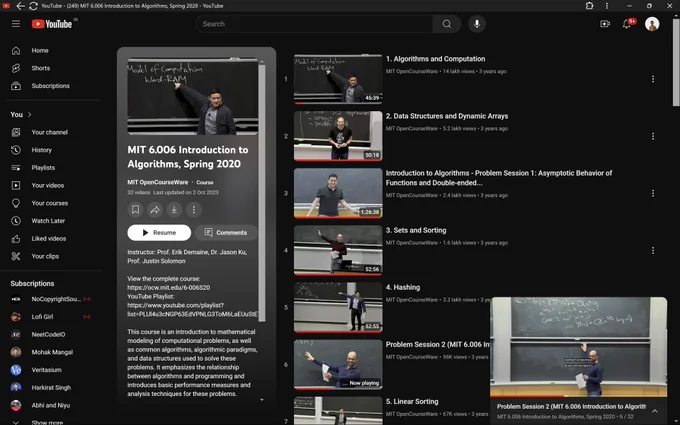Open the Linear Sorting video title

tap(412, 402)
